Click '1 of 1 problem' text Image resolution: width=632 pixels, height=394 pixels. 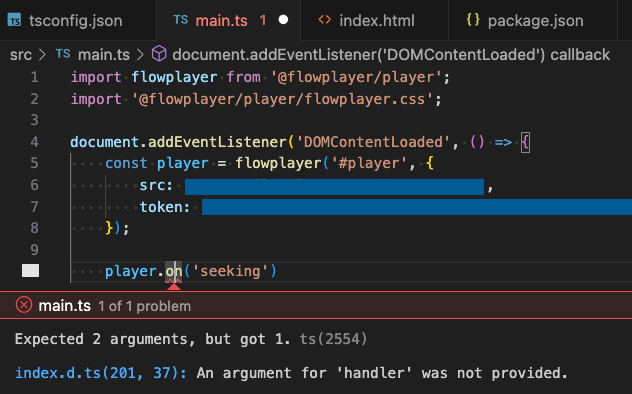(145, 306)
